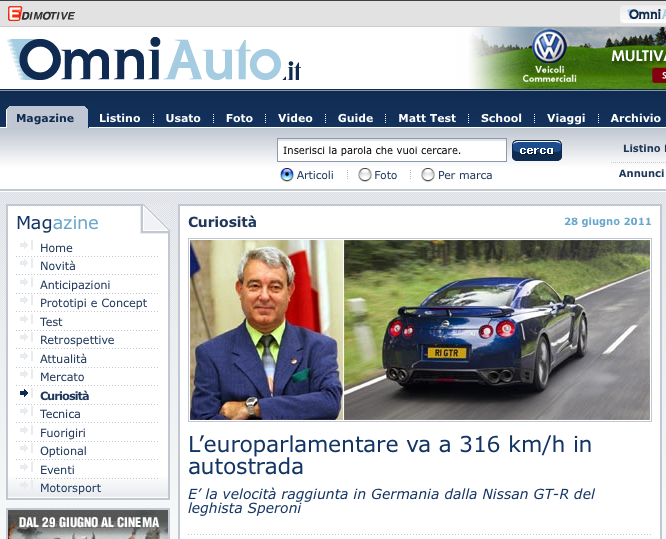Open the Tecnica sidebar link

click(x=60, y=414)
